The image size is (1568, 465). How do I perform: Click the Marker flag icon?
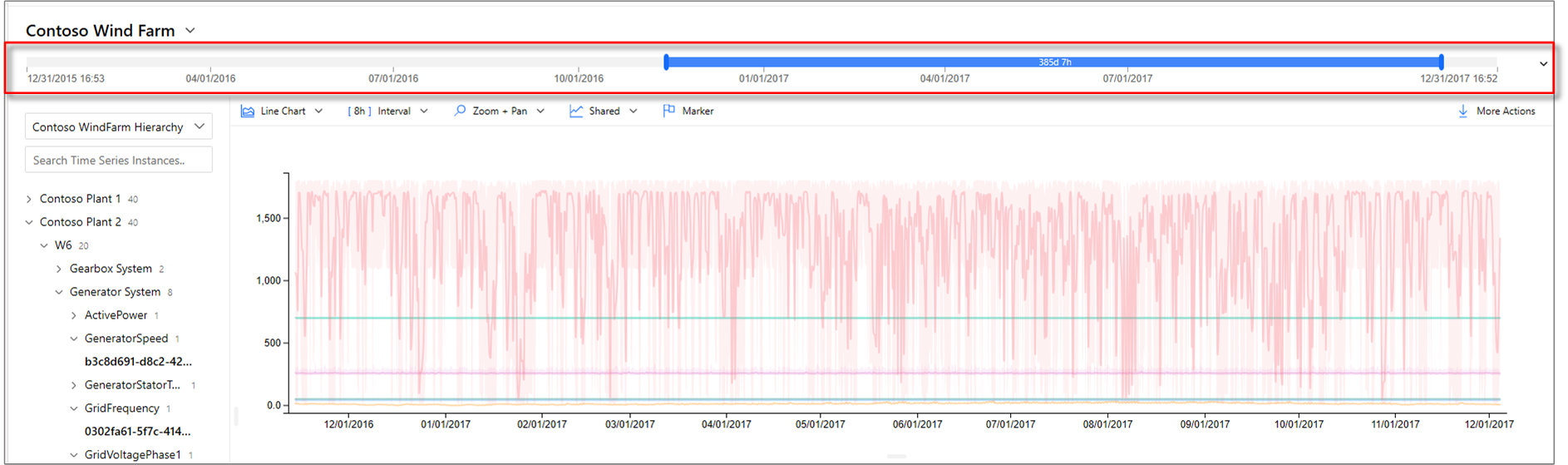(669, 111)
